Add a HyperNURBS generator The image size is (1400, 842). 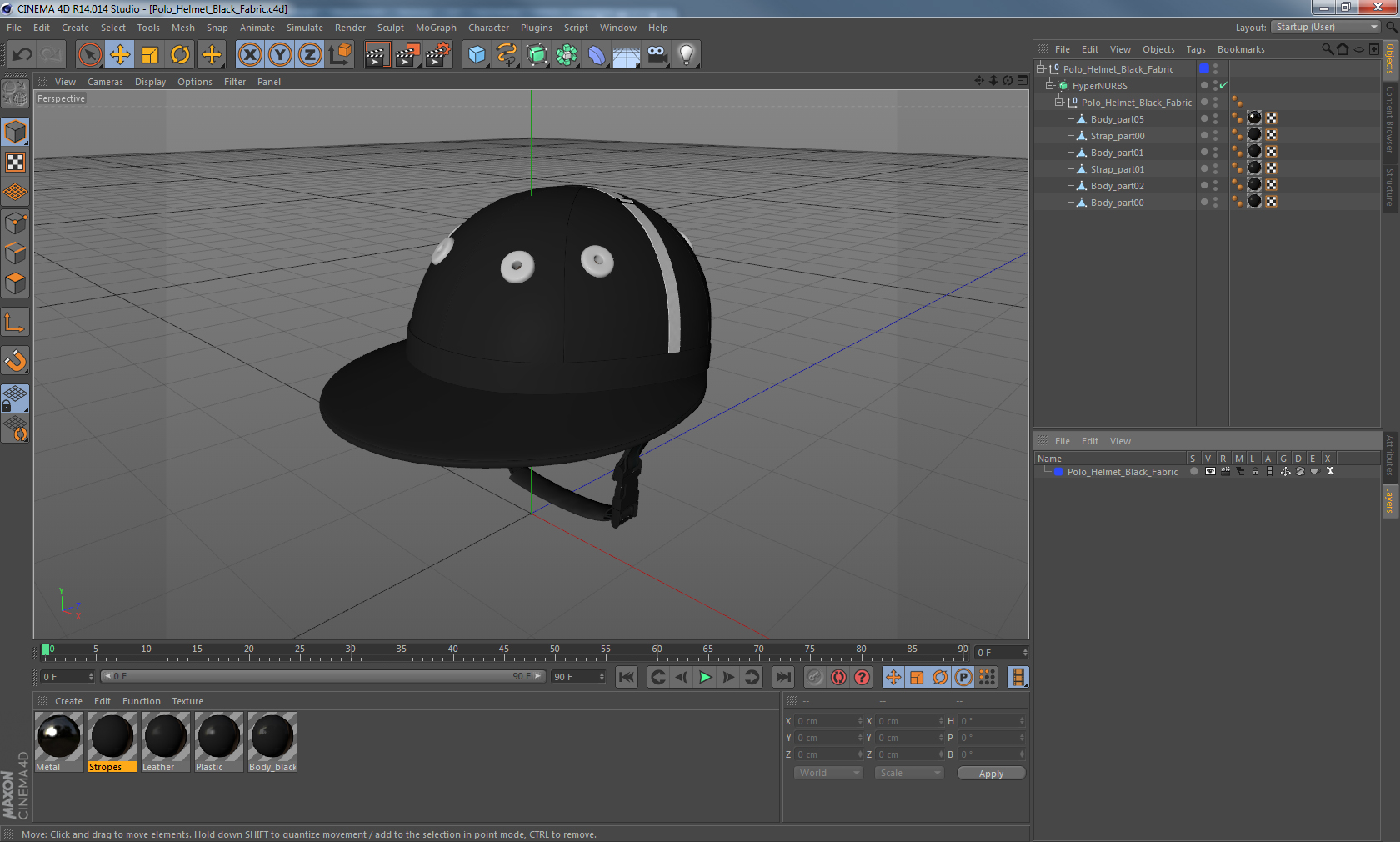click(x=537, y=55)
